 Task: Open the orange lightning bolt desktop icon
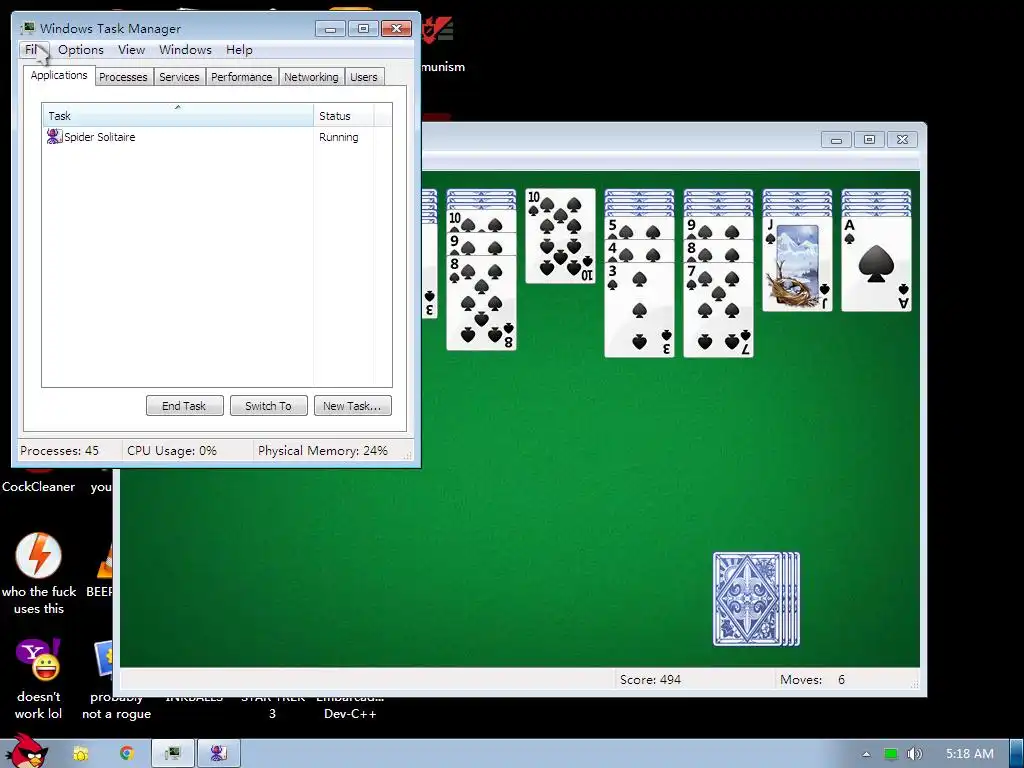[39, 555]
